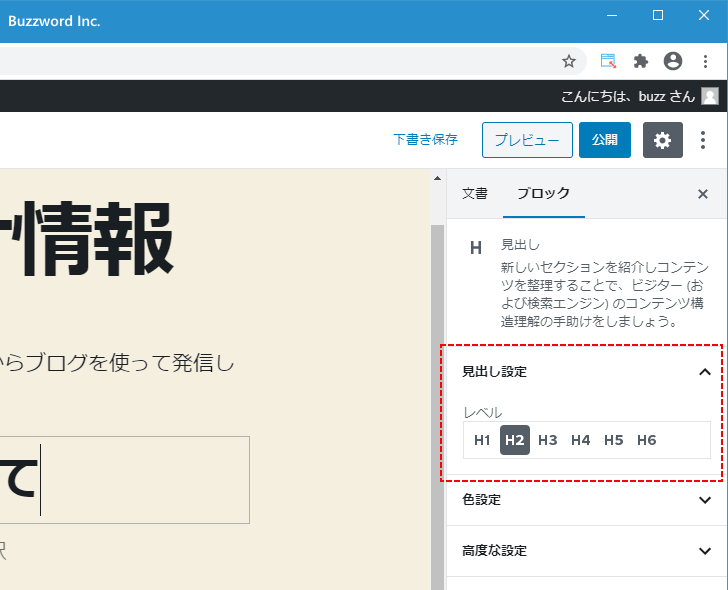Click the editor vertical scrollbar thumb
Screen dimensions: 728x590
point(437,408)
